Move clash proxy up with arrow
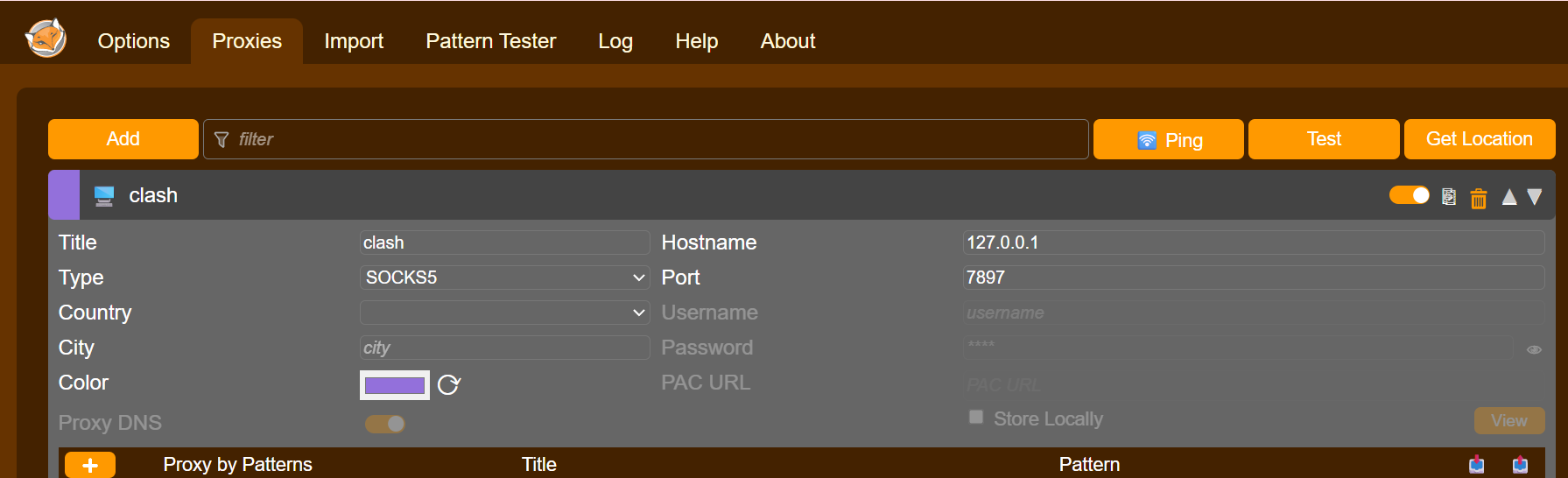This screenshot has width=1568, height=478. 1509,197
